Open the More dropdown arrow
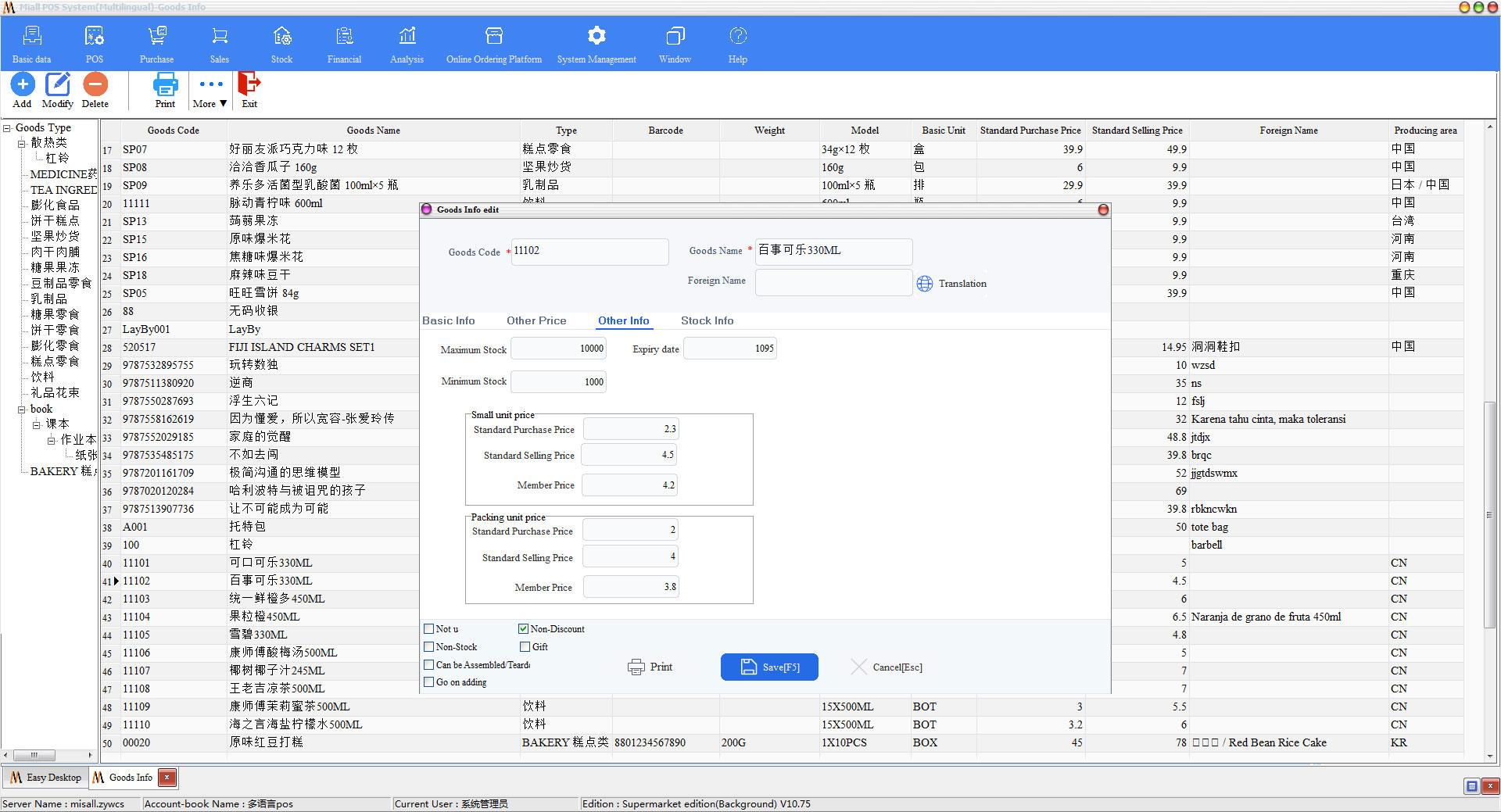 (223, 103)
